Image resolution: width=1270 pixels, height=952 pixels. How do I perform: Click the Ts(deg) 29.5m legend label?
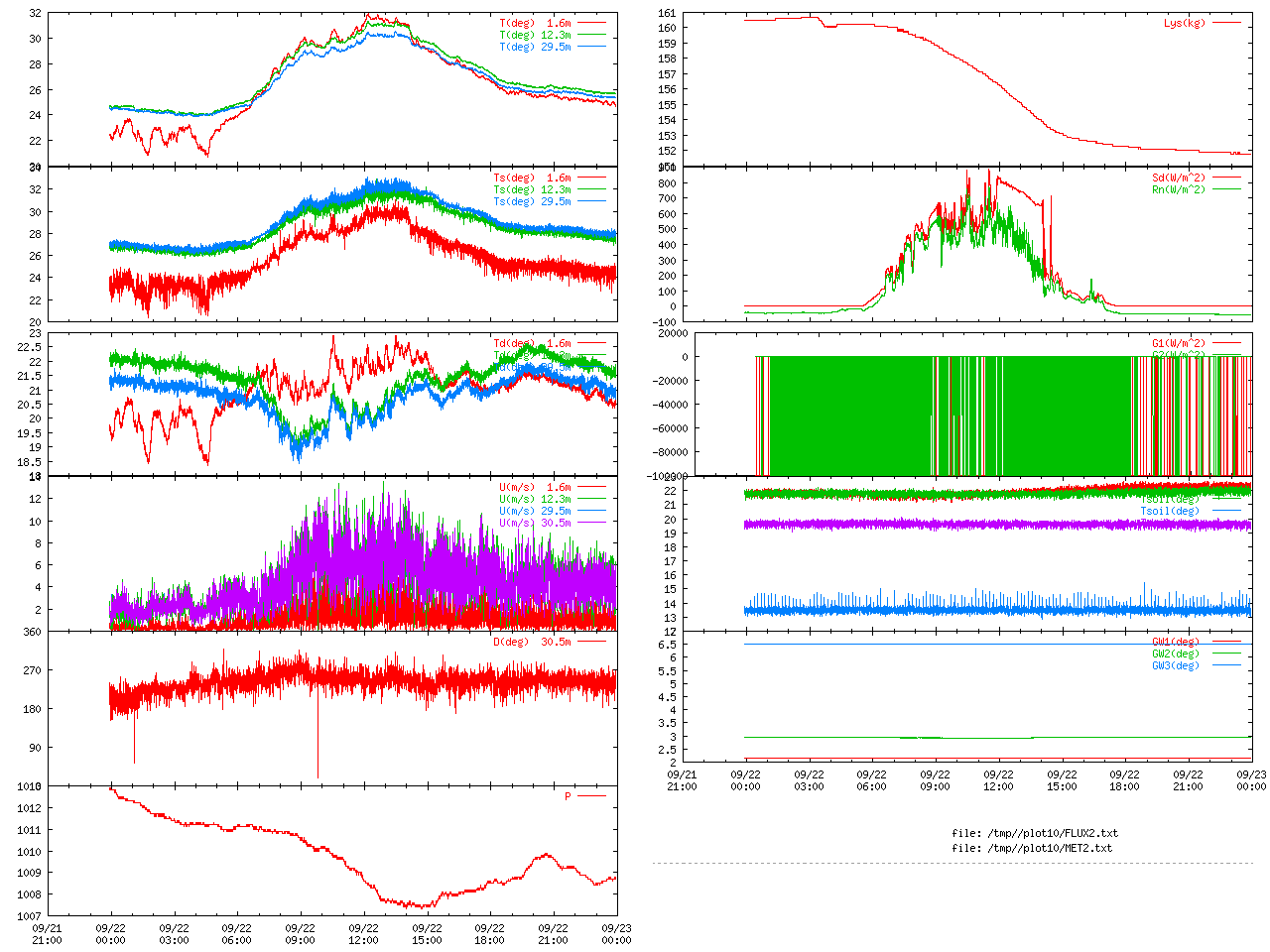point(532,201)
